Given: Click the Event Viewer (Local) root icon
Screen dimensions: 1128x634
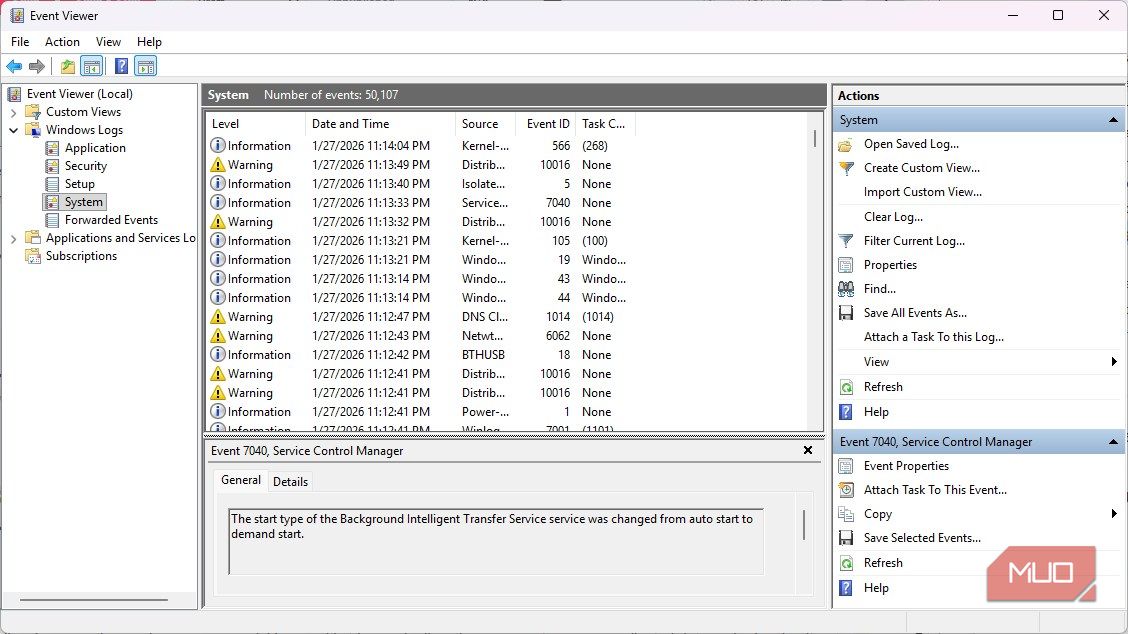Looking at the screenshot, I should (x=14, y=94).
